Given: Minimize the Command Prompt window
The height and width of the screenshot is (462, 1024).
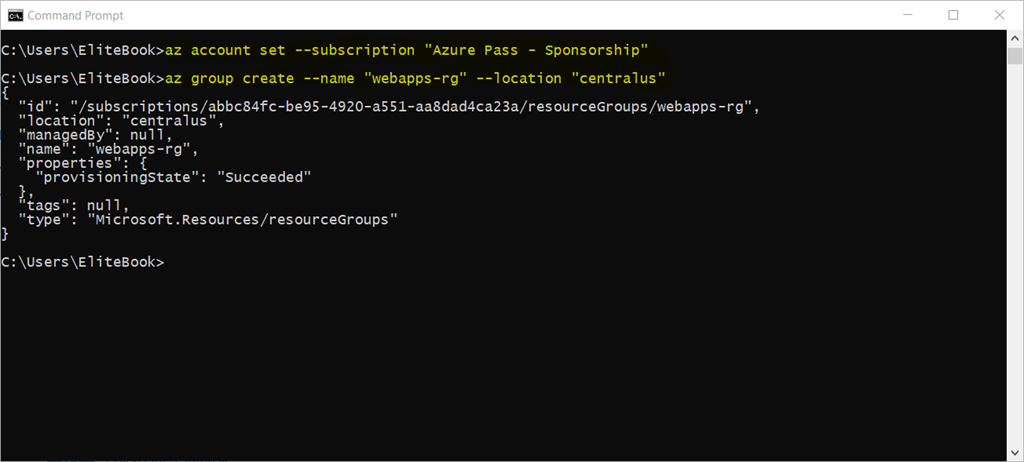Looking at the screenshot, I should 907,15.
